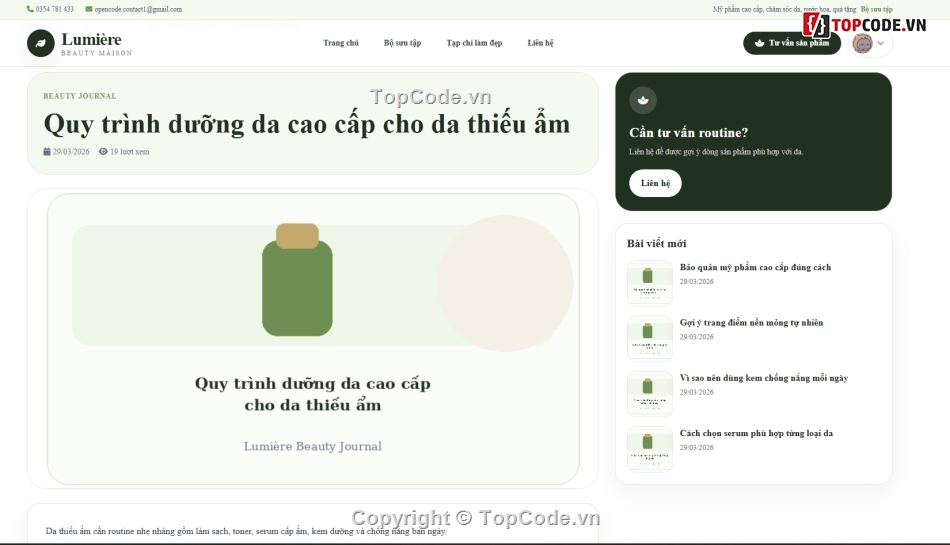Click thumbnail of Gợi ý trang điểm article
This screenshot has height=545, width=950.
point(649,339)
